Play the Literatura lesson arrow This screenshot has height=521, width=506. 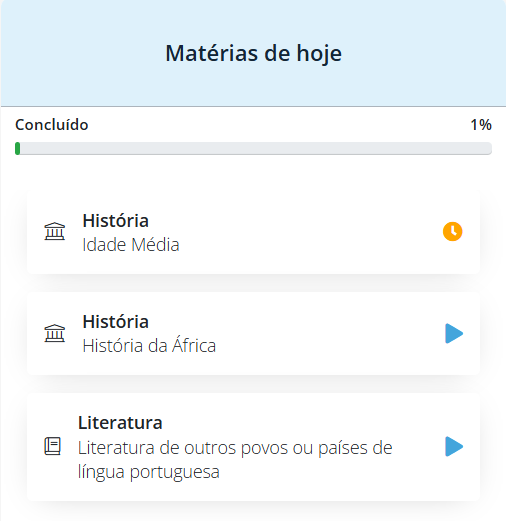[x=454, y=446]
